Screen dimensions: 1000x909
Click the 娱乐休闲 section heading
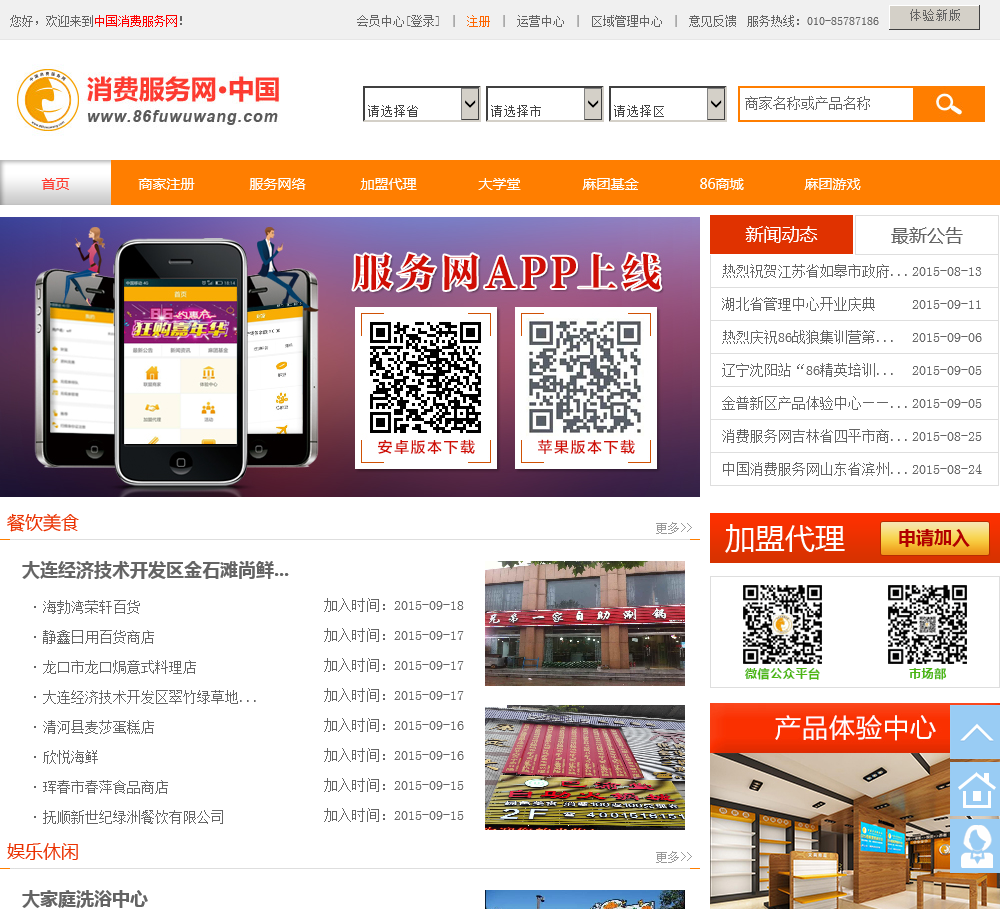(x=43, y=852)
